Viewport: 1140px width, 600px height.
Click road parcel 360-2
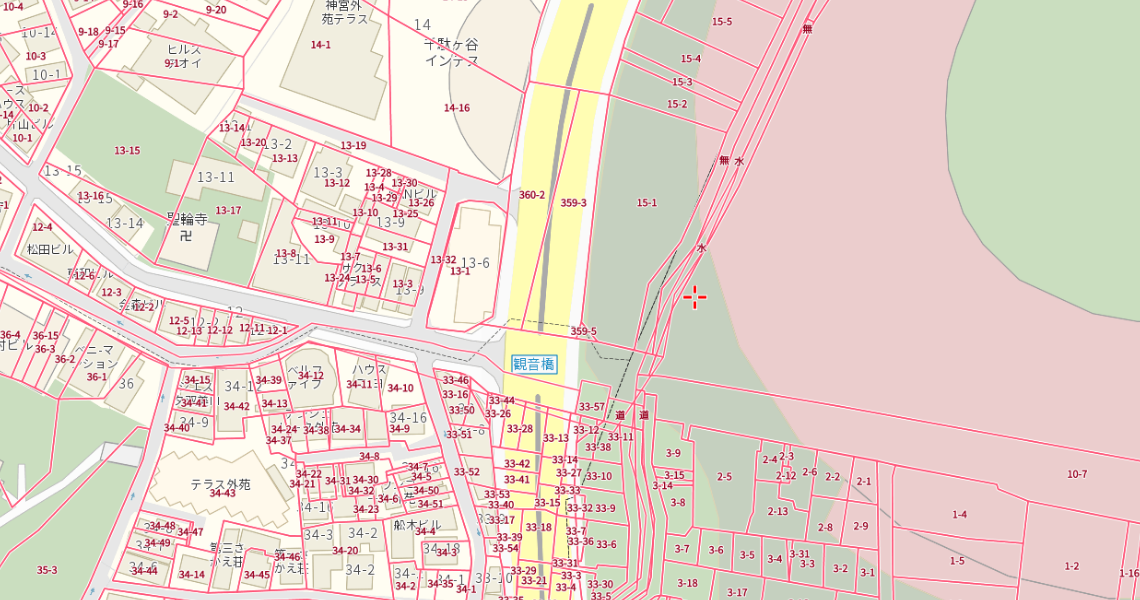pyautogui.click(x=532, y=195)
